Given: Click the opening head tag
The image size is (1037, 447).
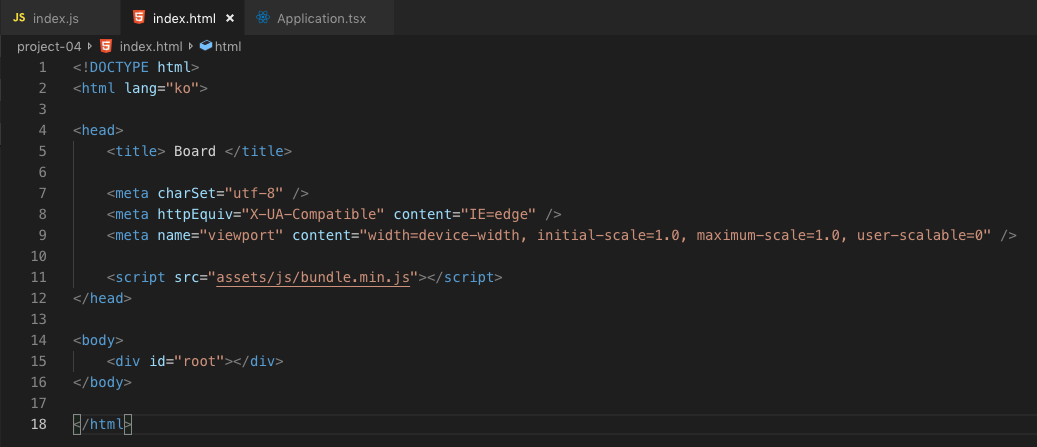Looking at the screenshot, I should 99,130.
